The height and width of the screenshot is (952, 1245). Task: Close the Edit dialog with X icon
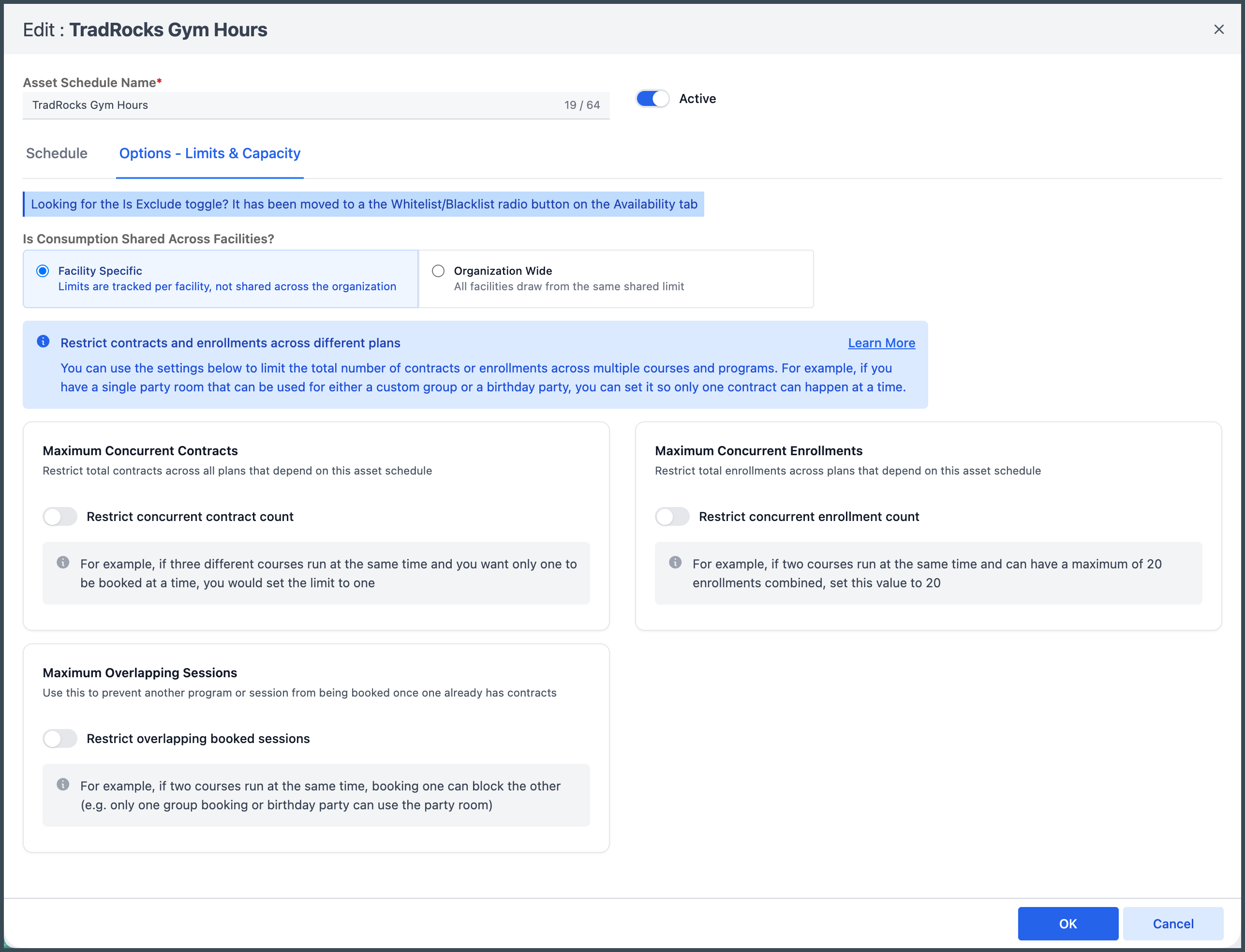[1218, 30]
